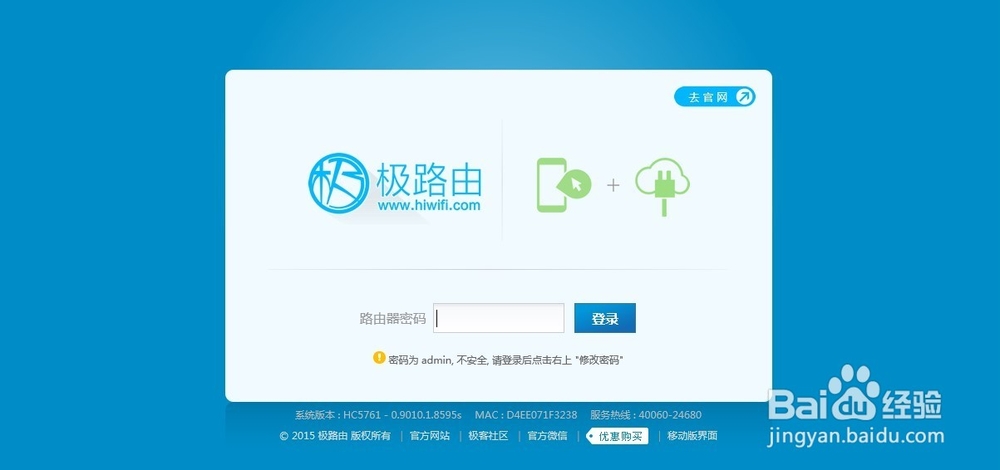Image resolution: width=1000 pixels, height=470 pixels.
Task: Open the www.hiwifi.com link text
Action: (x=429, y=205)
